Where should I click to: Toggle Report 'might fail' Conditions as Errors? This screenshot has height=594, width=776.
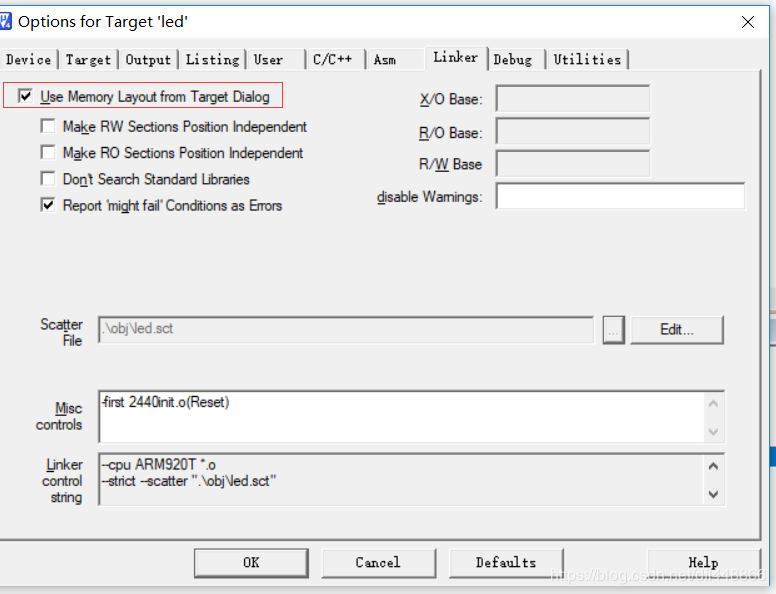[x=48, y=204]
